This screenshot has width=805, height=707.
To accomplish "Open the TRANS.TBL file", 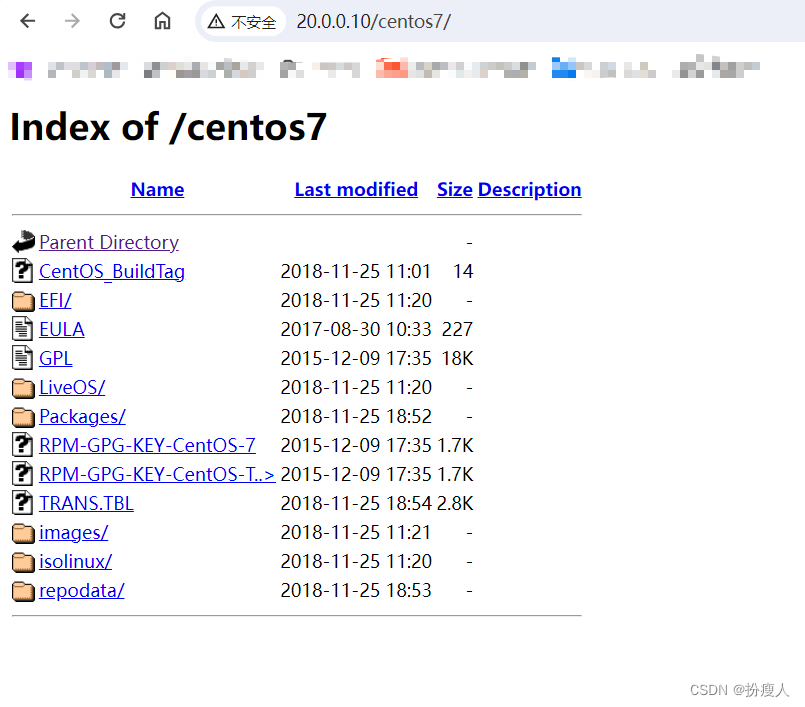I will pos(86,504).
